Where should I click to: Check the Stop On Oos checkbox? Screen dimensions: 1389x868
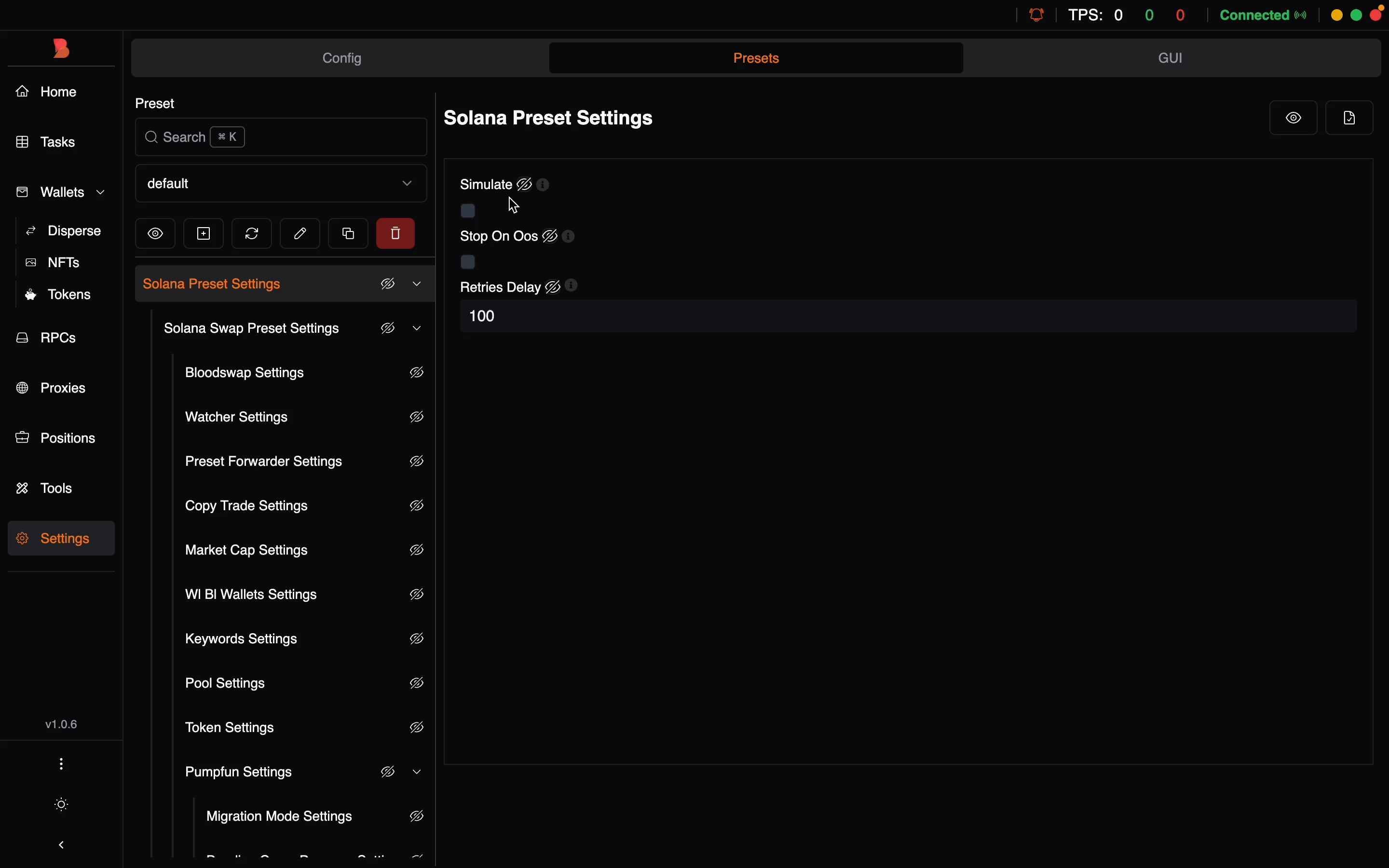click(468, 262)
